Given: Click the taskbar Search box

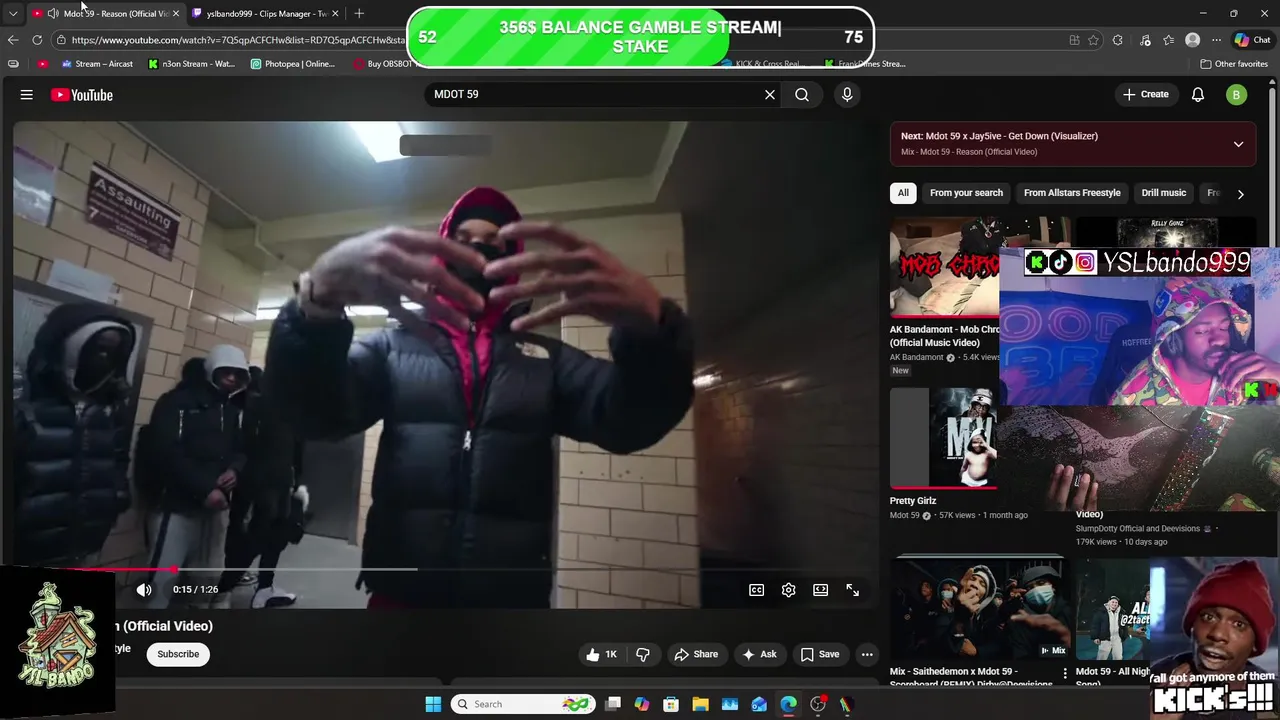Looking at the screenshot, I should 523,704.
